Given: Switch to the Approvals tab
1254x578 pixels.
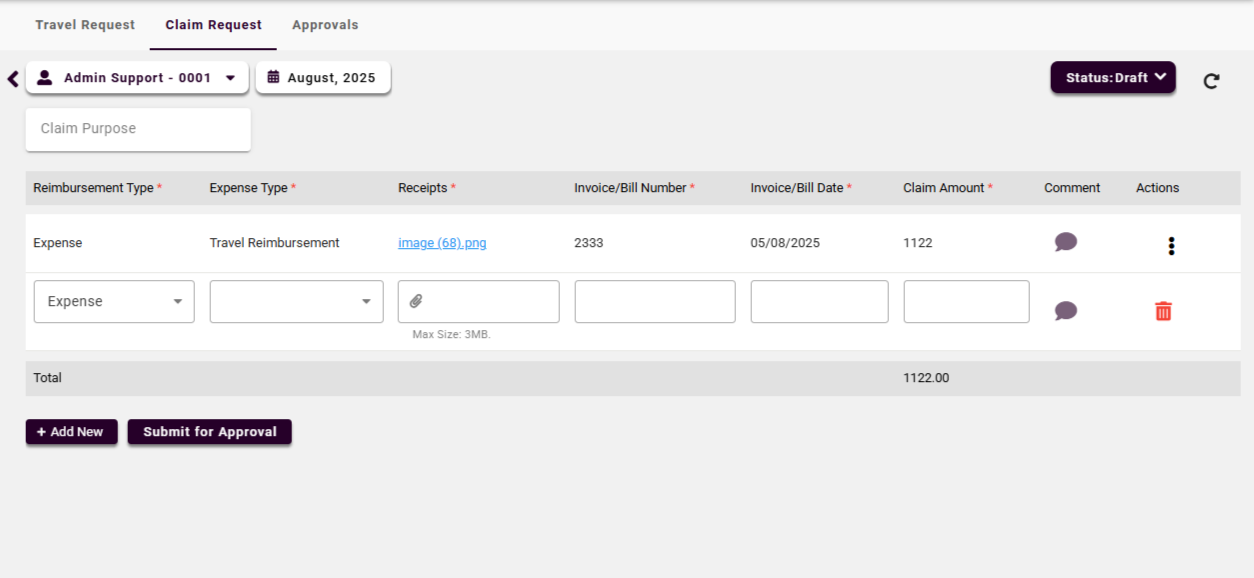Looking at the screenshot, I should coord(325,25).
